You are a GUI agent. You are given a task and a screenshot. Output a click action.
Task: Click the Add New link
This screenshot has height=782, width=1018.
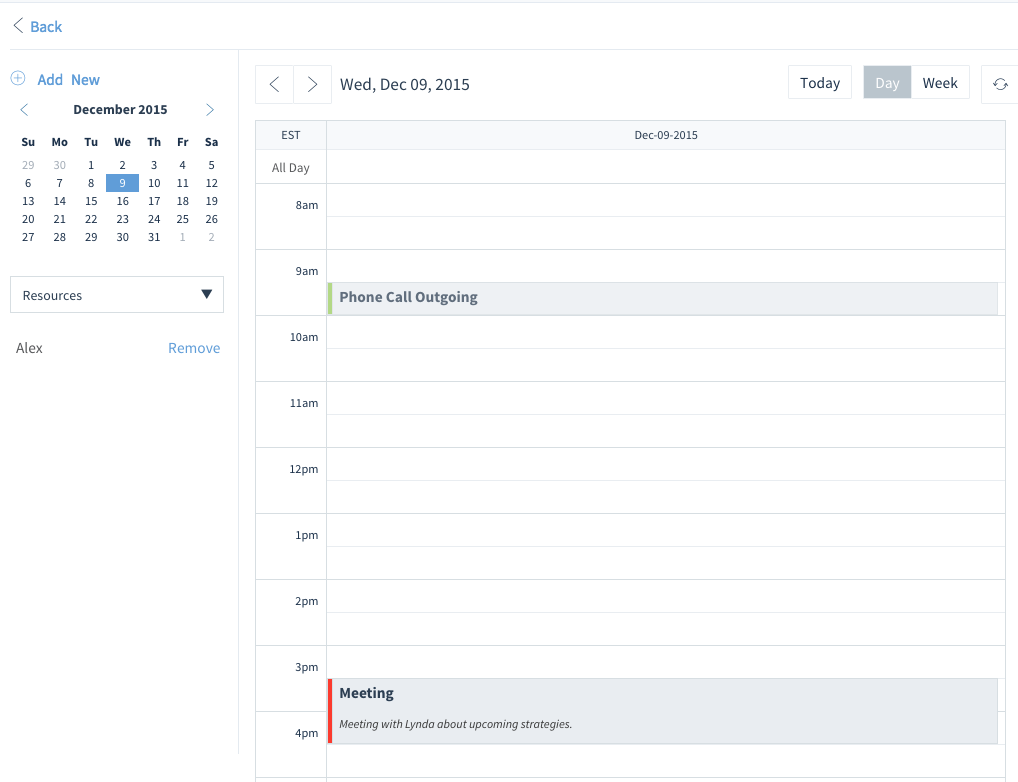(x=69, y=80)
